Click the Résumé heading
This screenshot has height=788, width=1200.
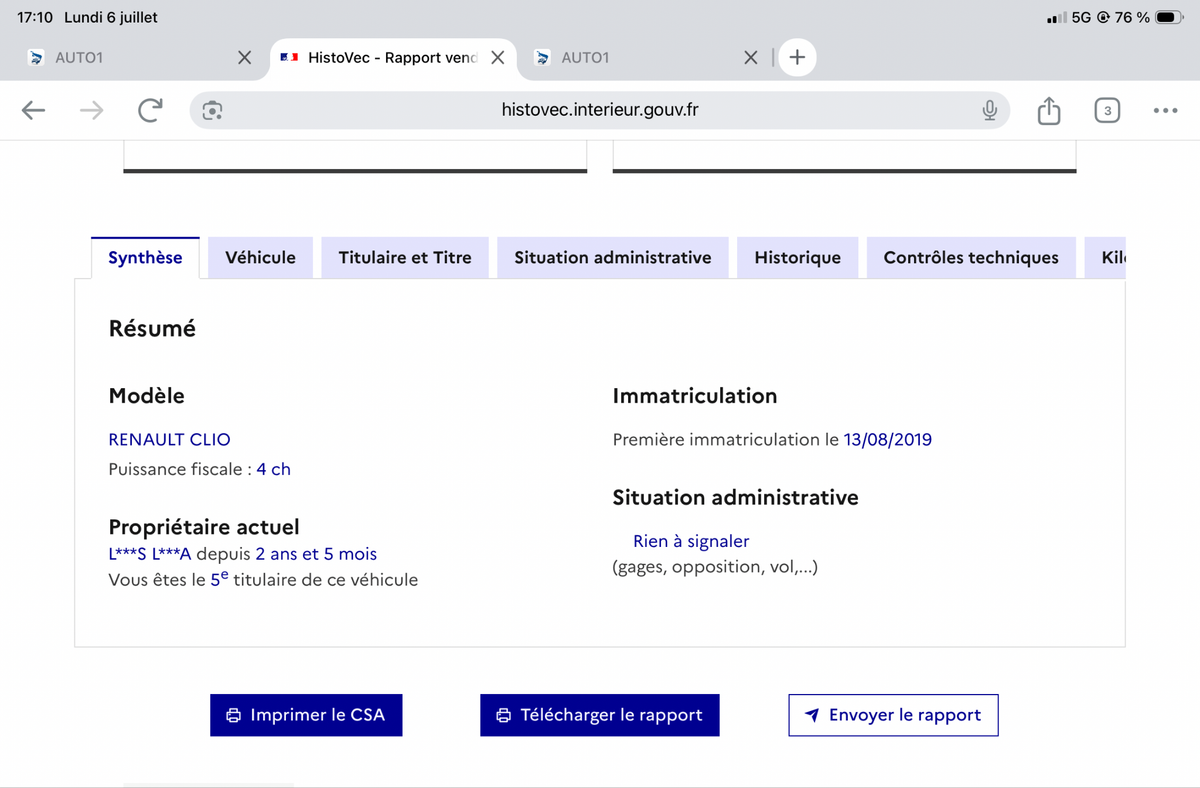click(x=152, y=328)
